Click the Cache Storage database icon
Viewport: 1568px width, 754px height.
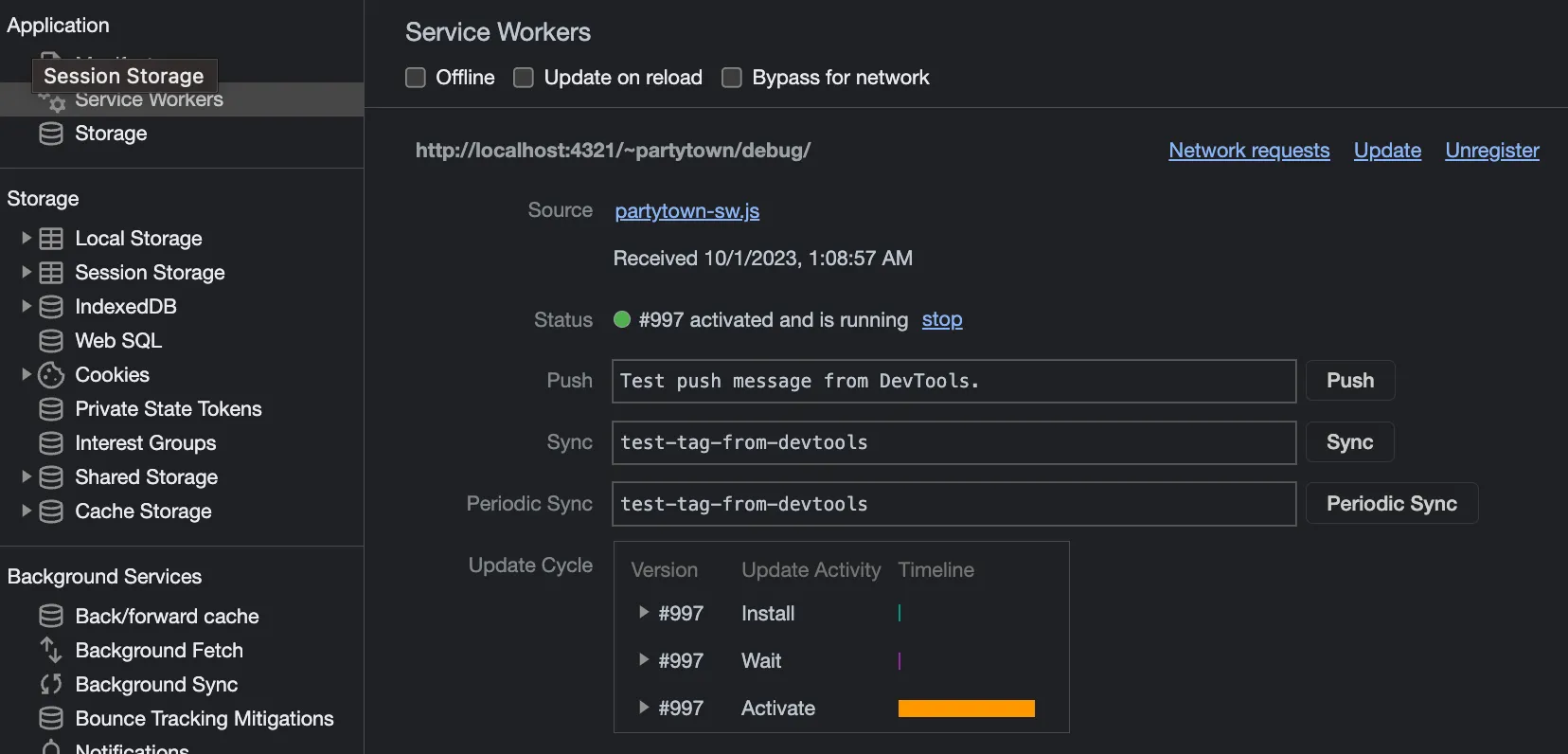(x=51, y=512)
